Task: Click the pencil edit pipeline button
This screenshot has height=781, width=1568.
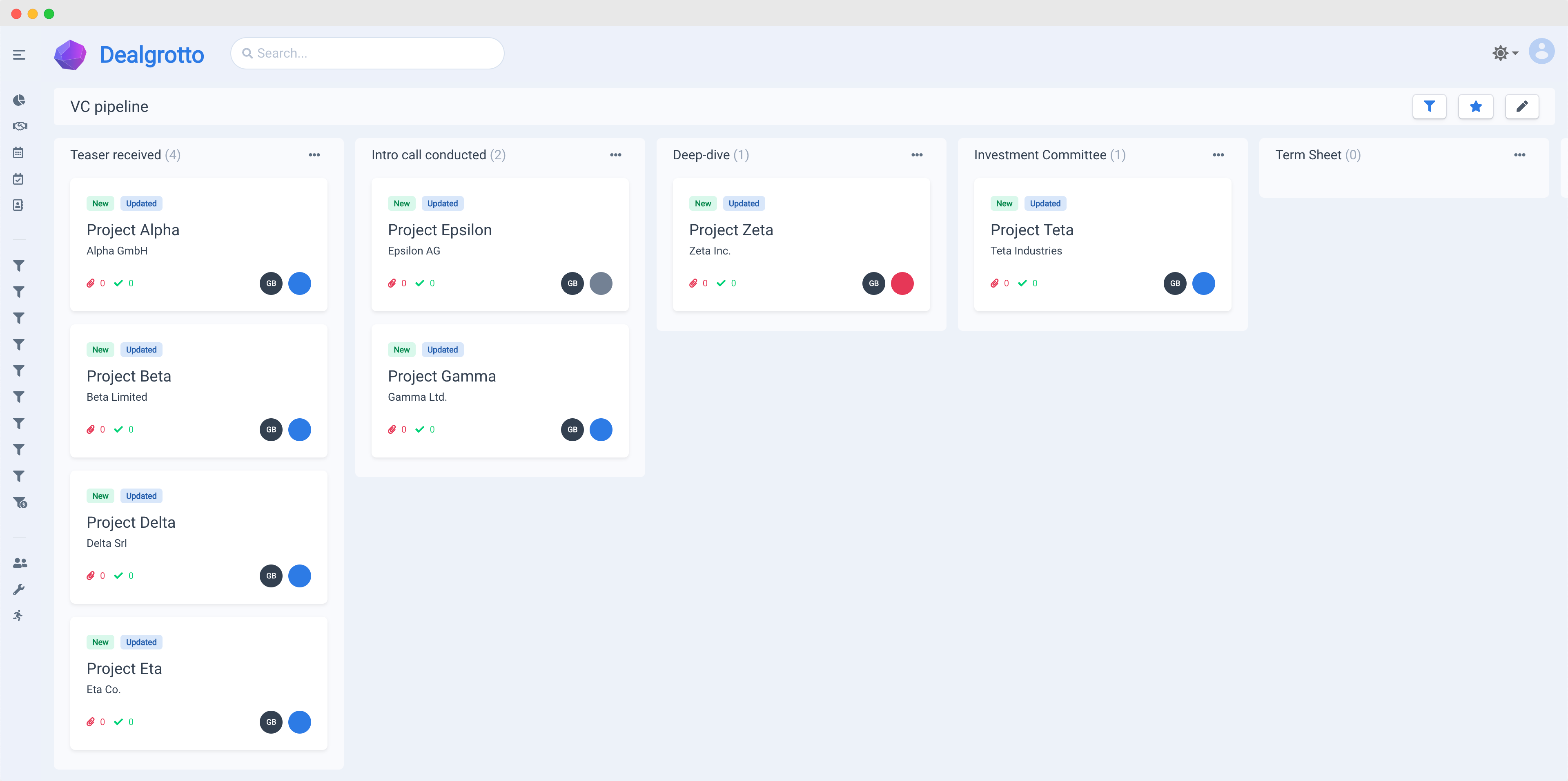Action: [x=1522, y=107]
